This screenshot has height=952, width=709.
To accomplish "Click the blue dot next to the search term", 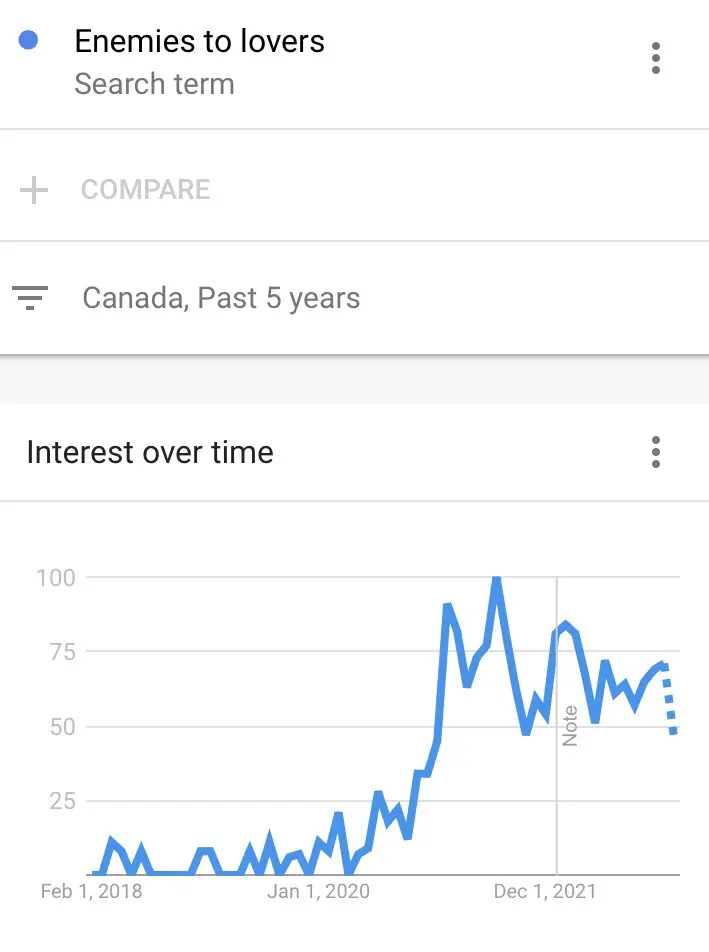I will coord(29,40).
